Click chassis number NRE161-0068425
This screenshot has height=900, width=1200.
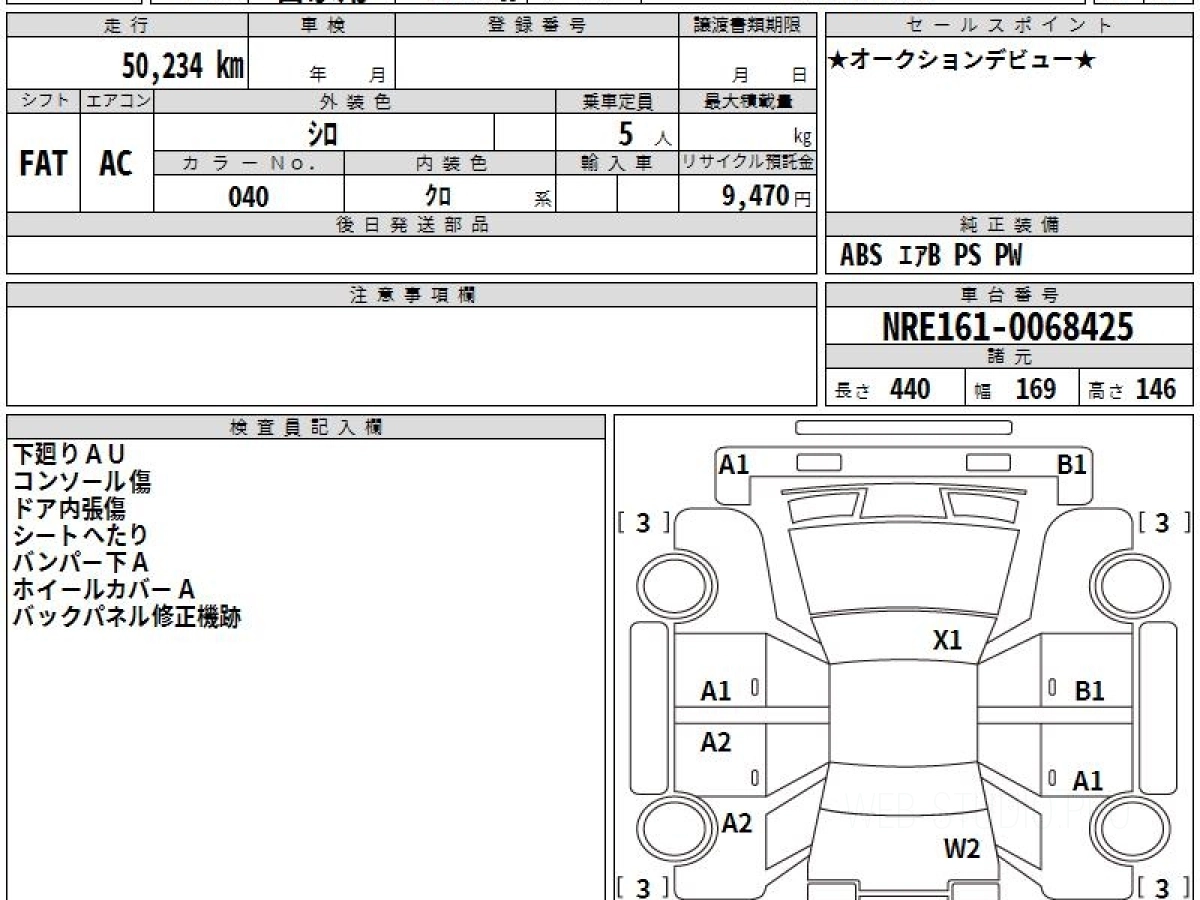click(1008, 327)
